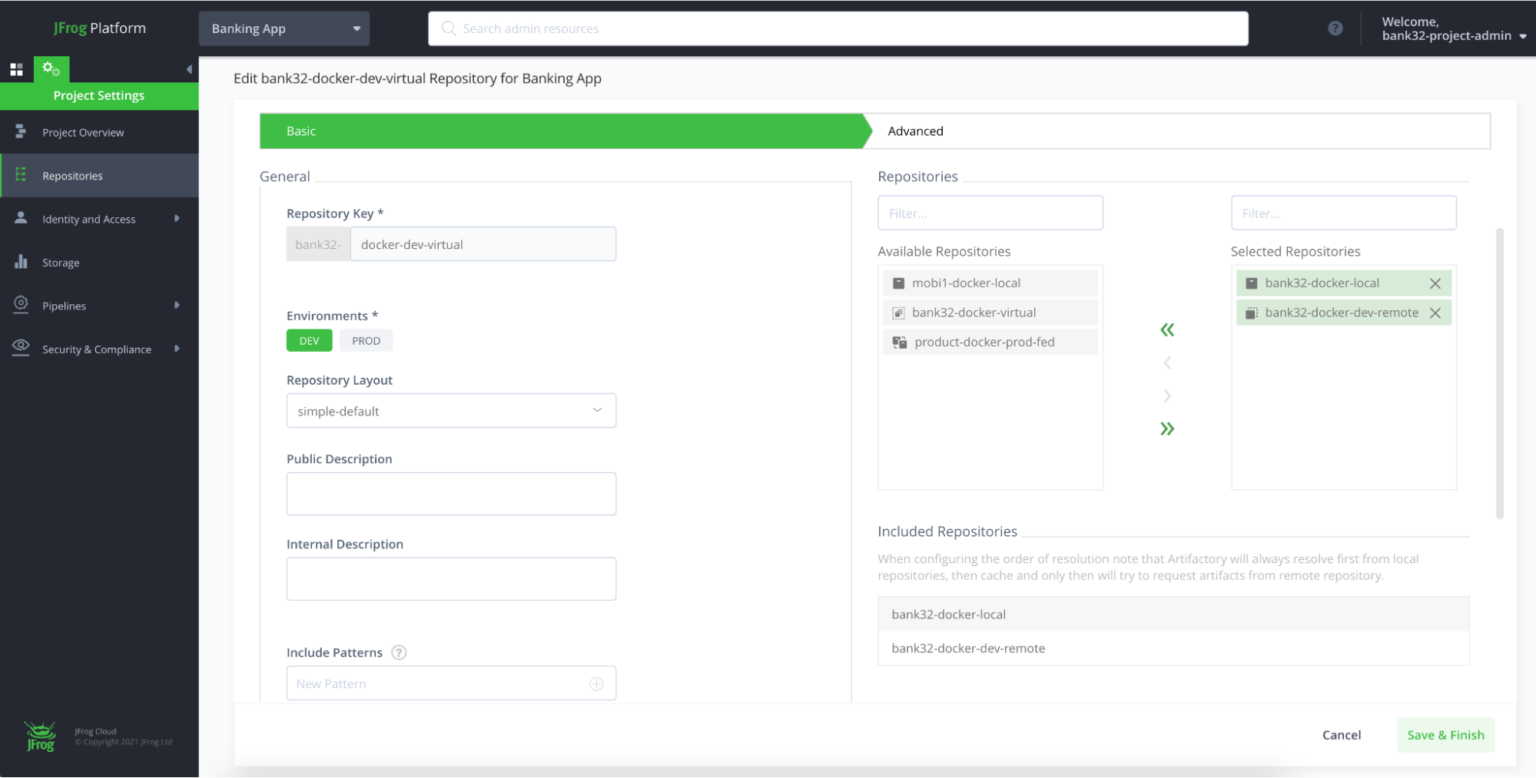Toggle the DEV environment

click(x=309, y=340)
